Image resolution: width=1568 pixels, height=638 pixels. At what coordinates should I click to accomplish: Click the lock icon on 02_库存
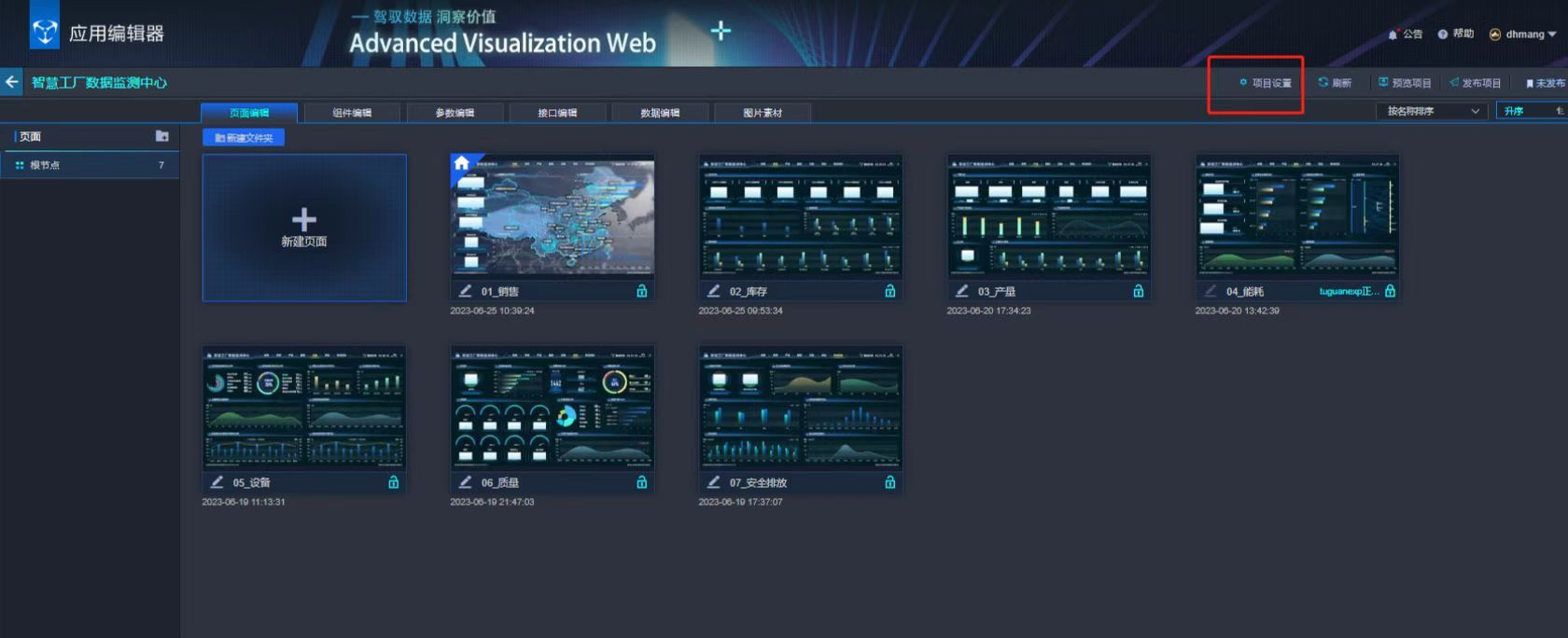(x=890, y=291)
